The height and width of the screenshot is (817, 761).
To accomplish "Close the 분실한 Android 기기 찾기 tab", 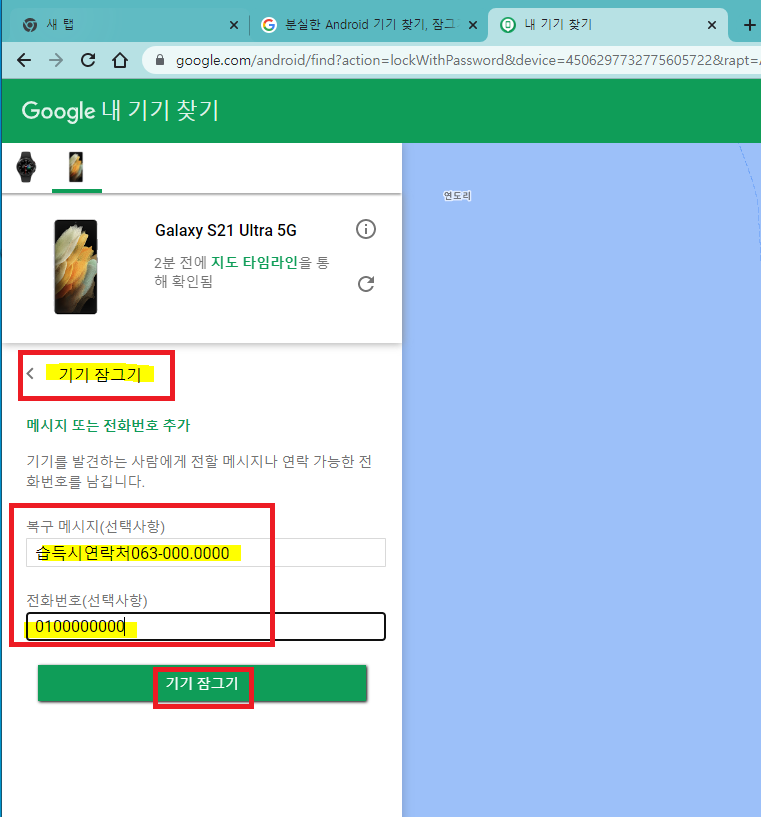I will (x=473, y=25).
